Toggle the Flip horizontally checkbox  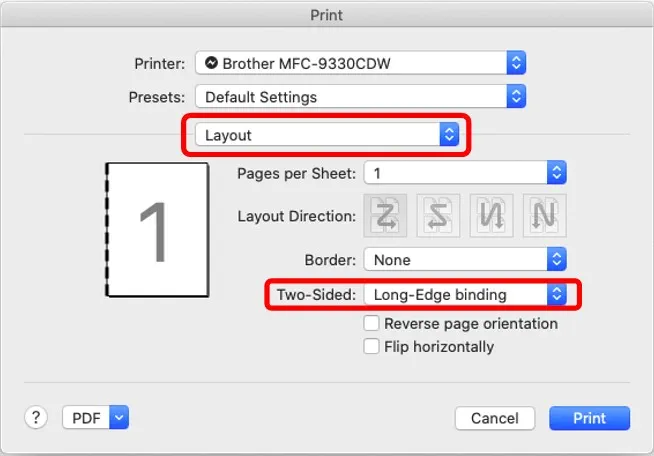(371, 347)
